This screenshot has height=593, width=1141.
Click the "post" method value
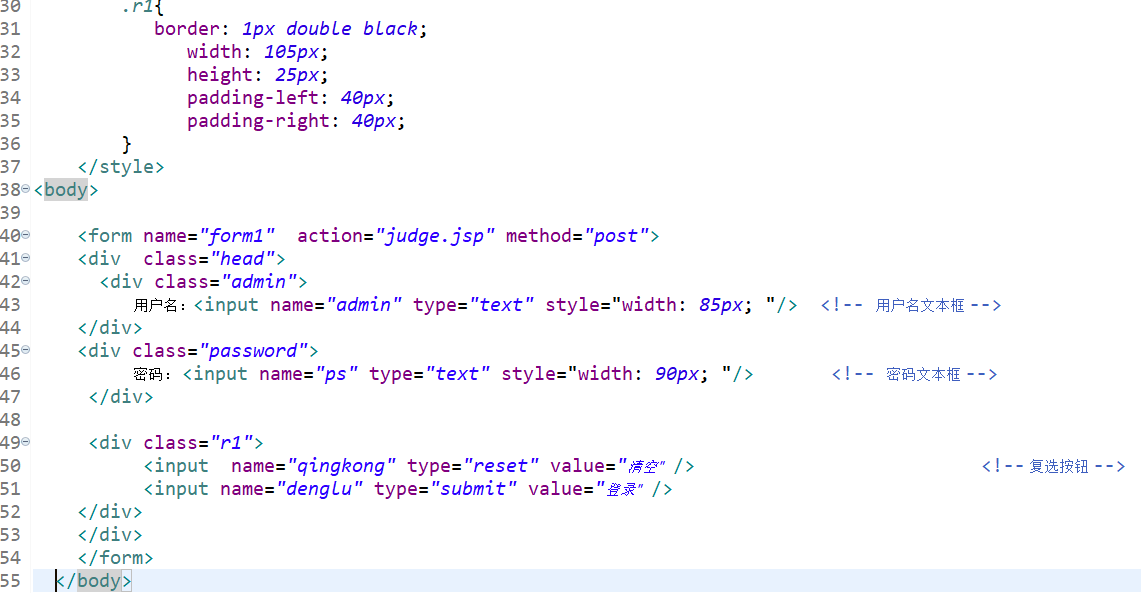coord(616,236)
